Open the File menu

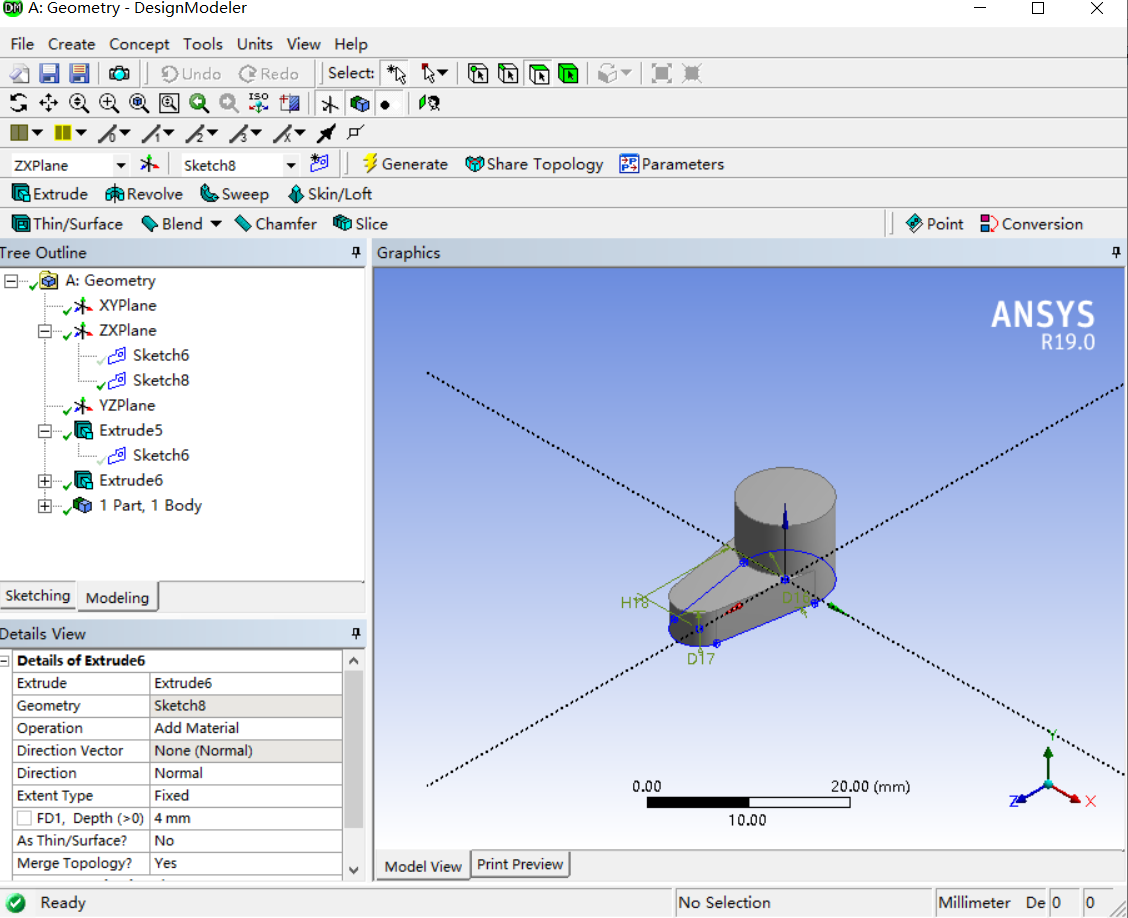pos(22,45)
